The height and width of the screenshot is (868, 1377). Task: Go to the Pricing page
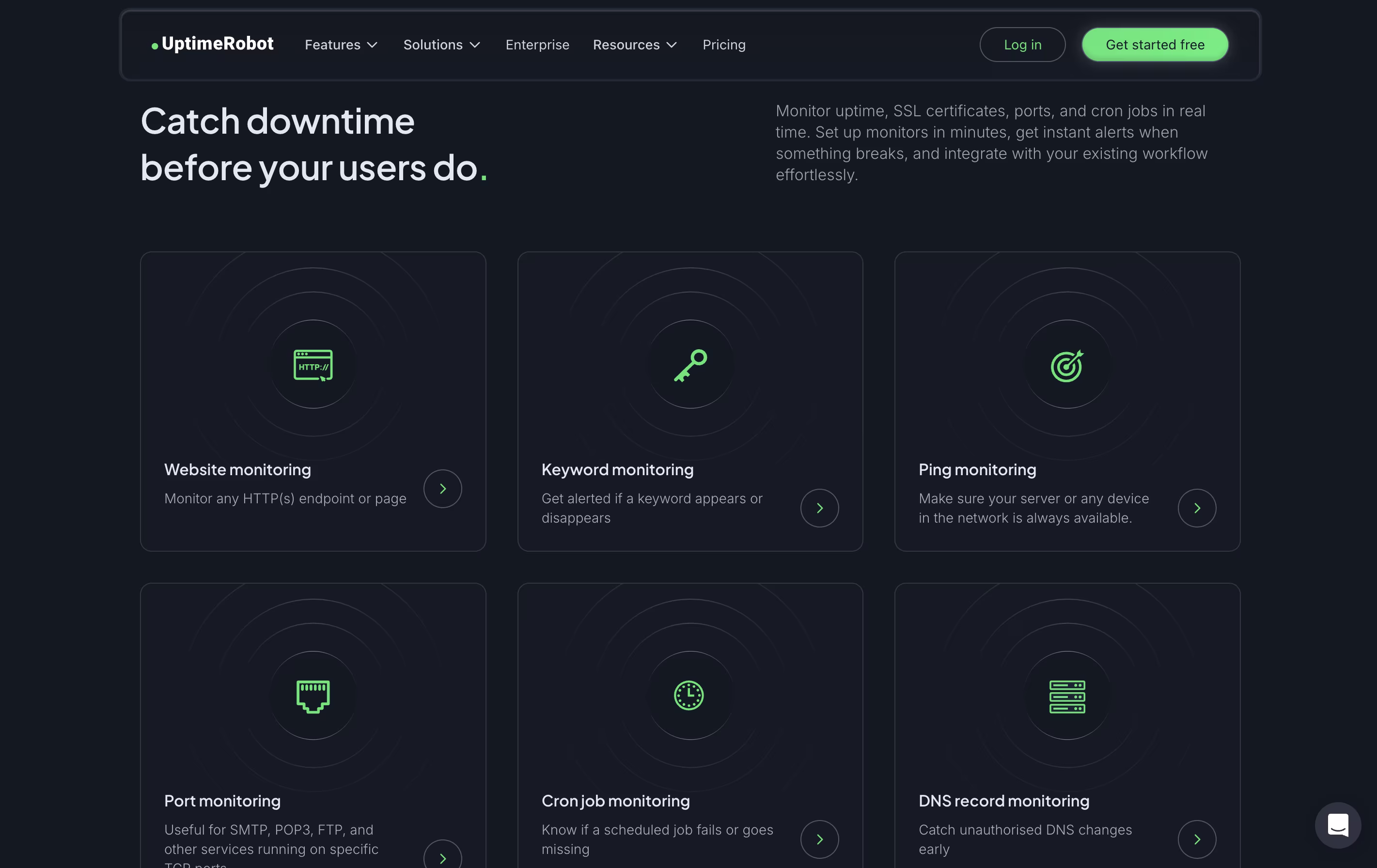coord(723,45)
